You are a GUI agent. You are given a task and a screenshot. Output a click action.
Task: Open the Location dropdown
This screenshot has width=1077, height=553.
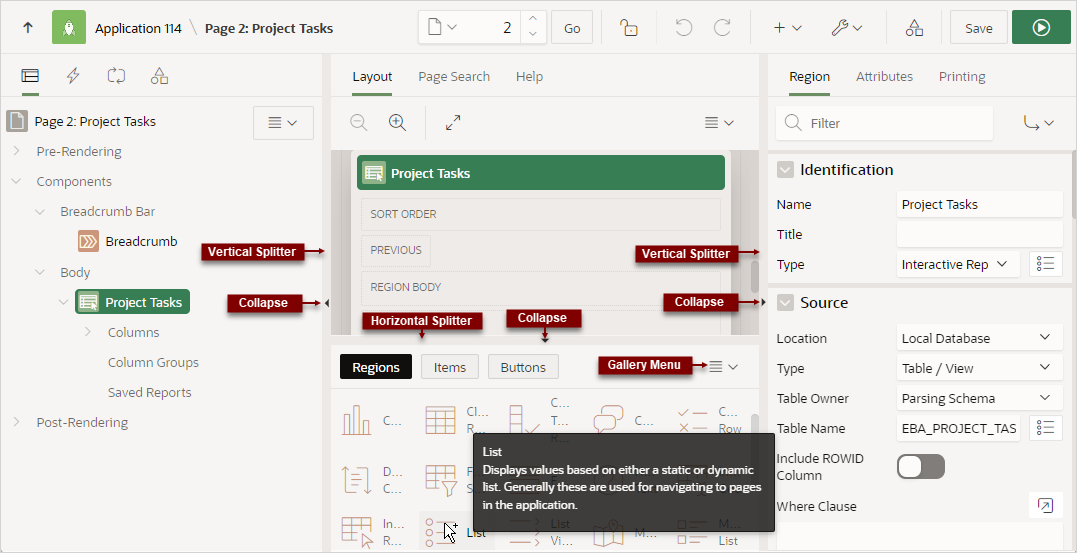[x=979, y=338]
